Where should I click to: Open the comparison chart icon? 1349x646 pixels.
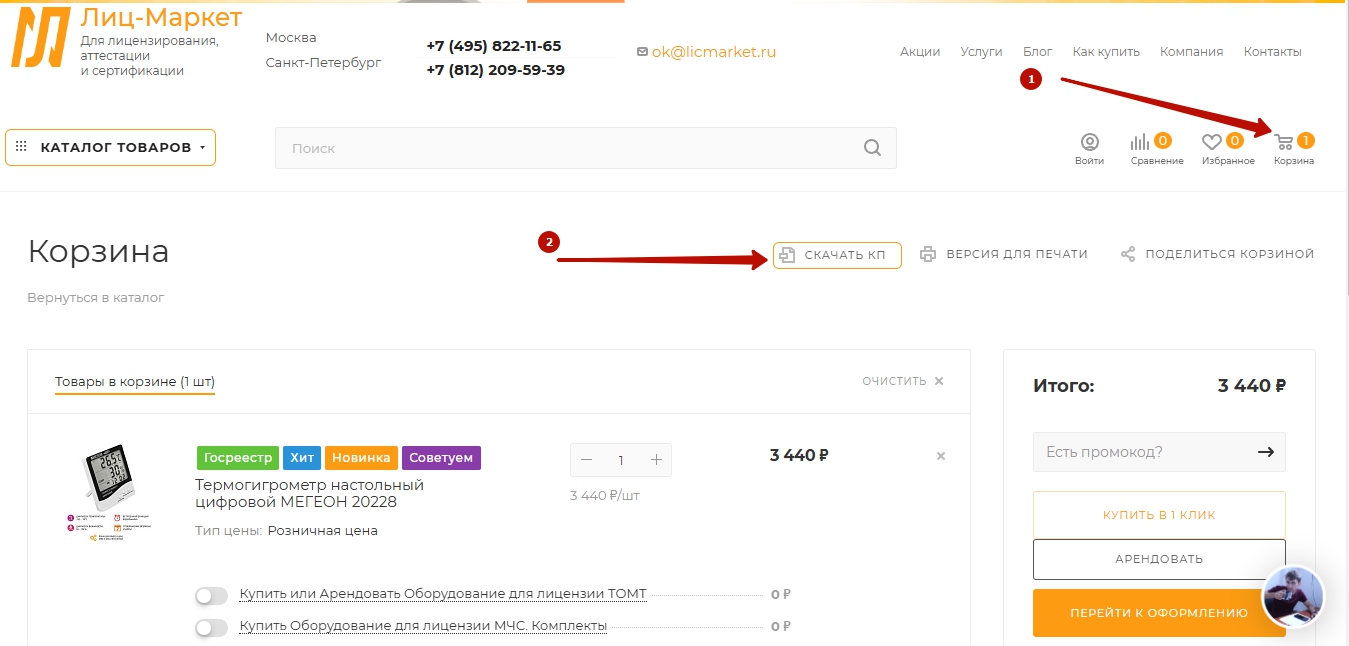click(x=1140, y=142)
